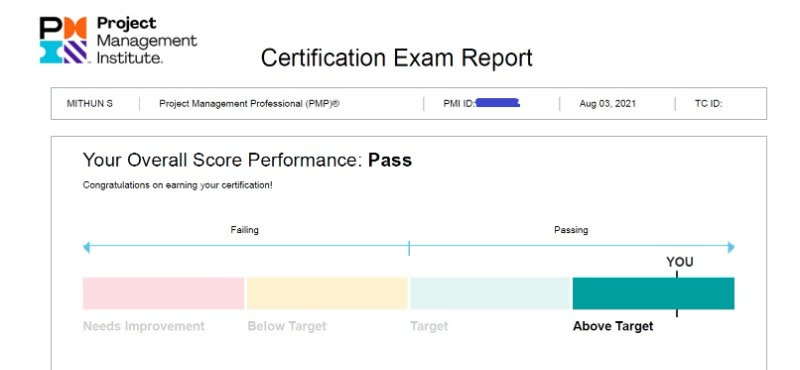This screenshot has width=800, height=370.
Task: Click the YOU score marker line
Action: click(677, 294)
